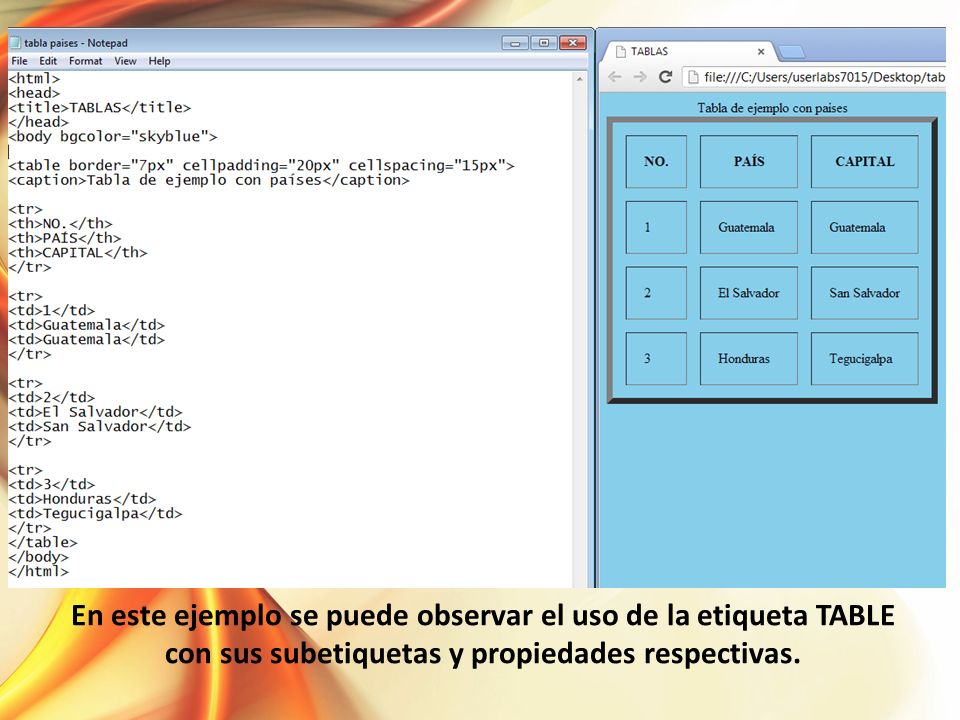
Task: Minimize the Notepad window
Action: pos(515,43)
